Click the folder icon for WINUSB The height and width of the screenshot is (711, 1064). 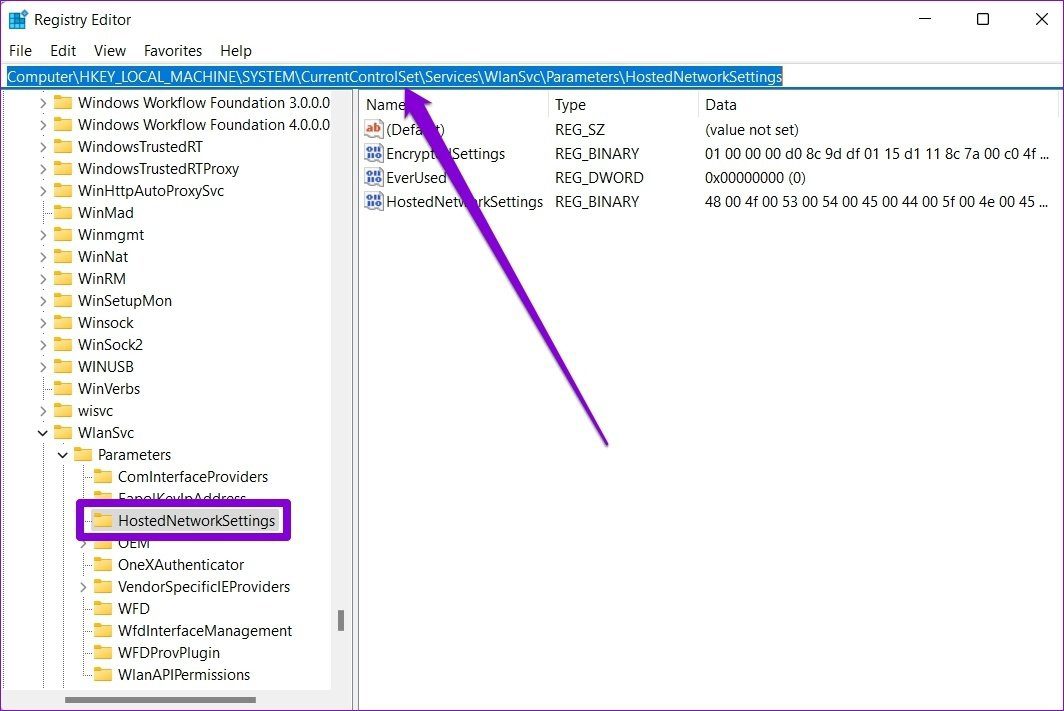coord(63,366)
